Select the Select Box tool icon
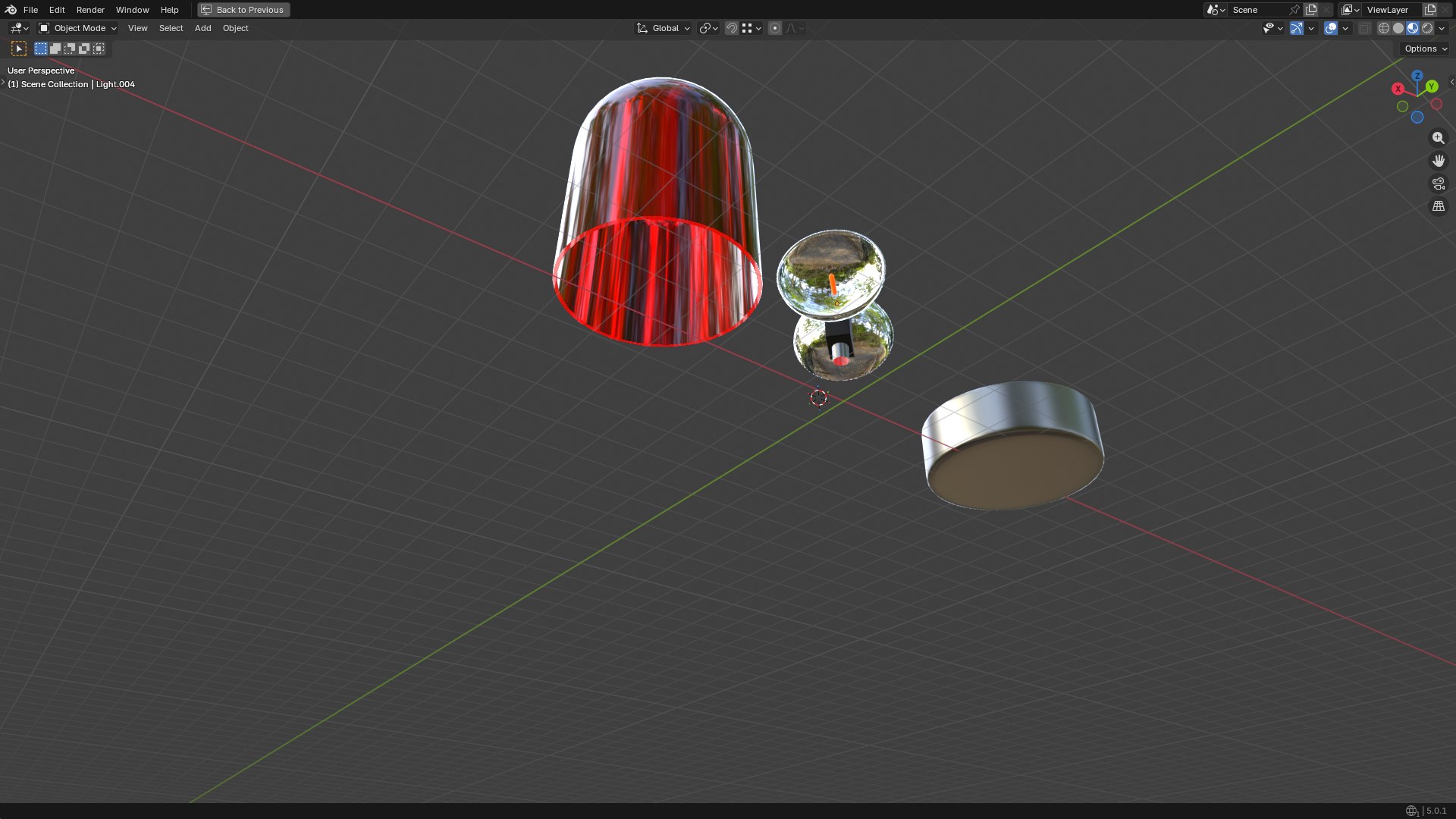Screen dimensions: 1456x819 pos(19,49)
